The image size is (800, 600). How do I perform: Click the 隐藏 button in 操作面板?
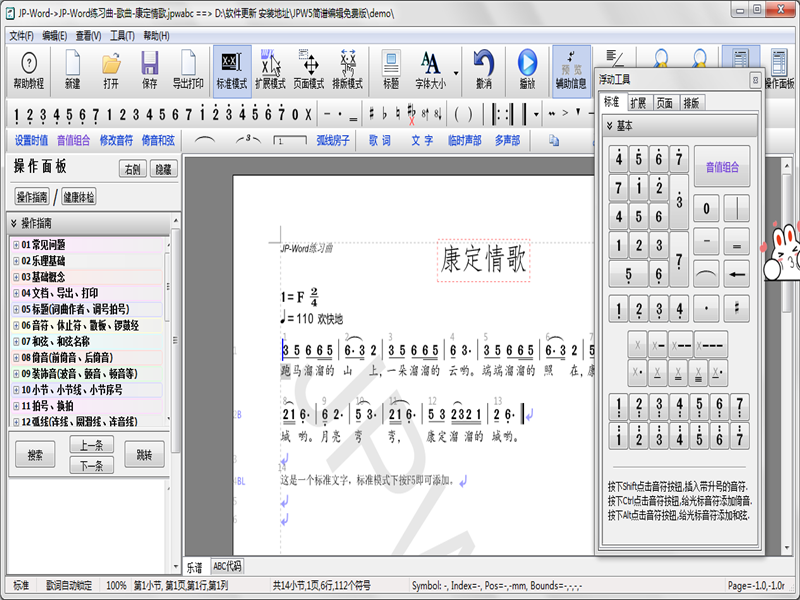pos(163,169)
